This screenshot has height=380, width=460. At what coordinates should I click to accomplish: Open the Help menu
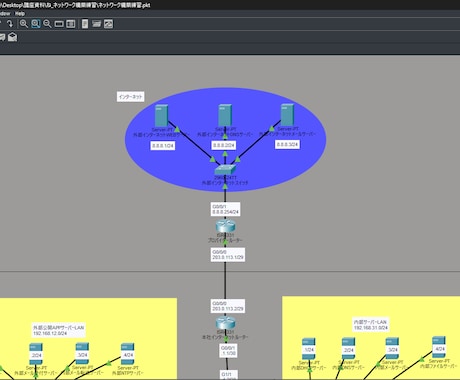(x=20, y=14)
